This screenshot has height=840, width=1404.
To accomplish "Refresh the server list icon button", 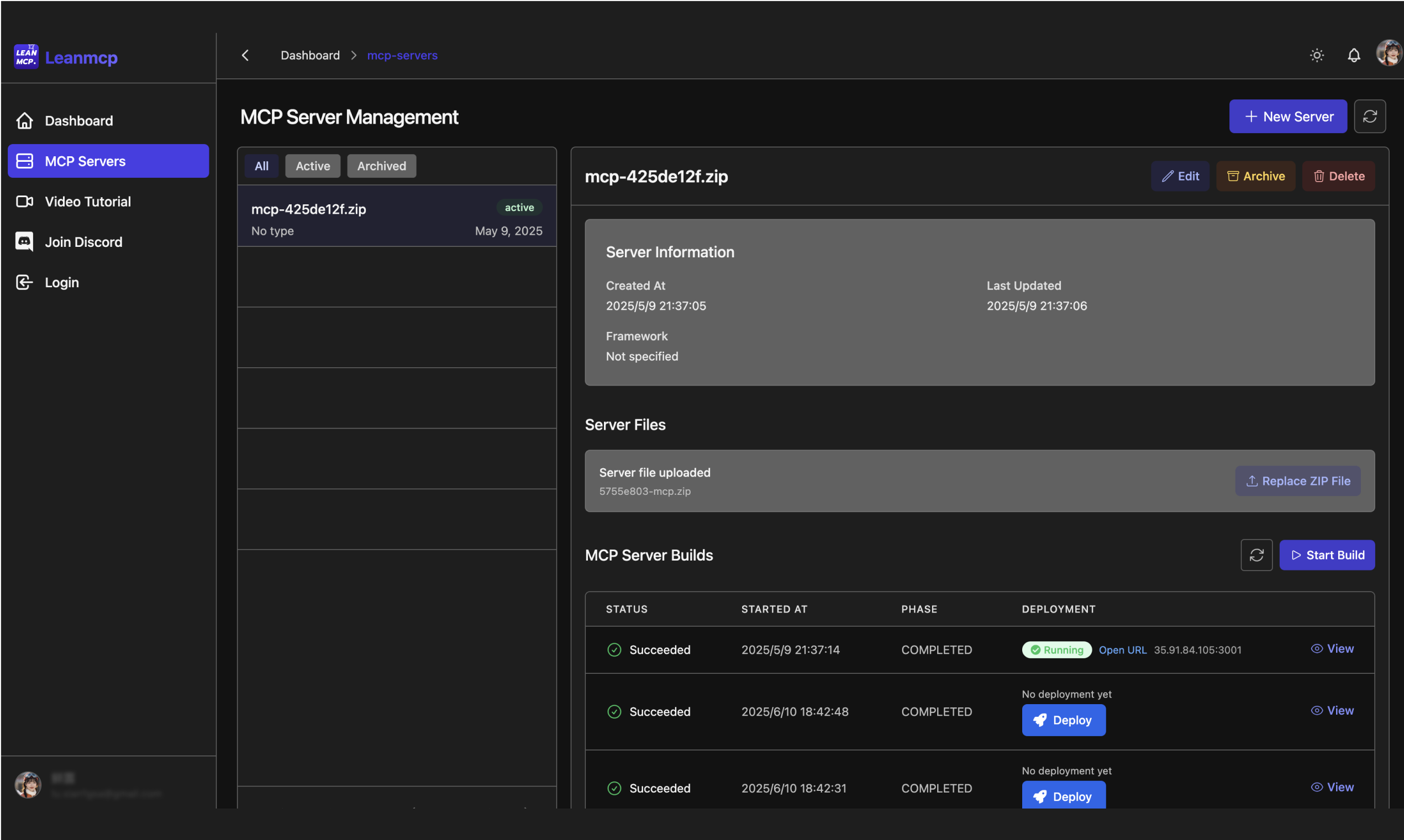I will pyautogui.click(x=1369, y=117).
